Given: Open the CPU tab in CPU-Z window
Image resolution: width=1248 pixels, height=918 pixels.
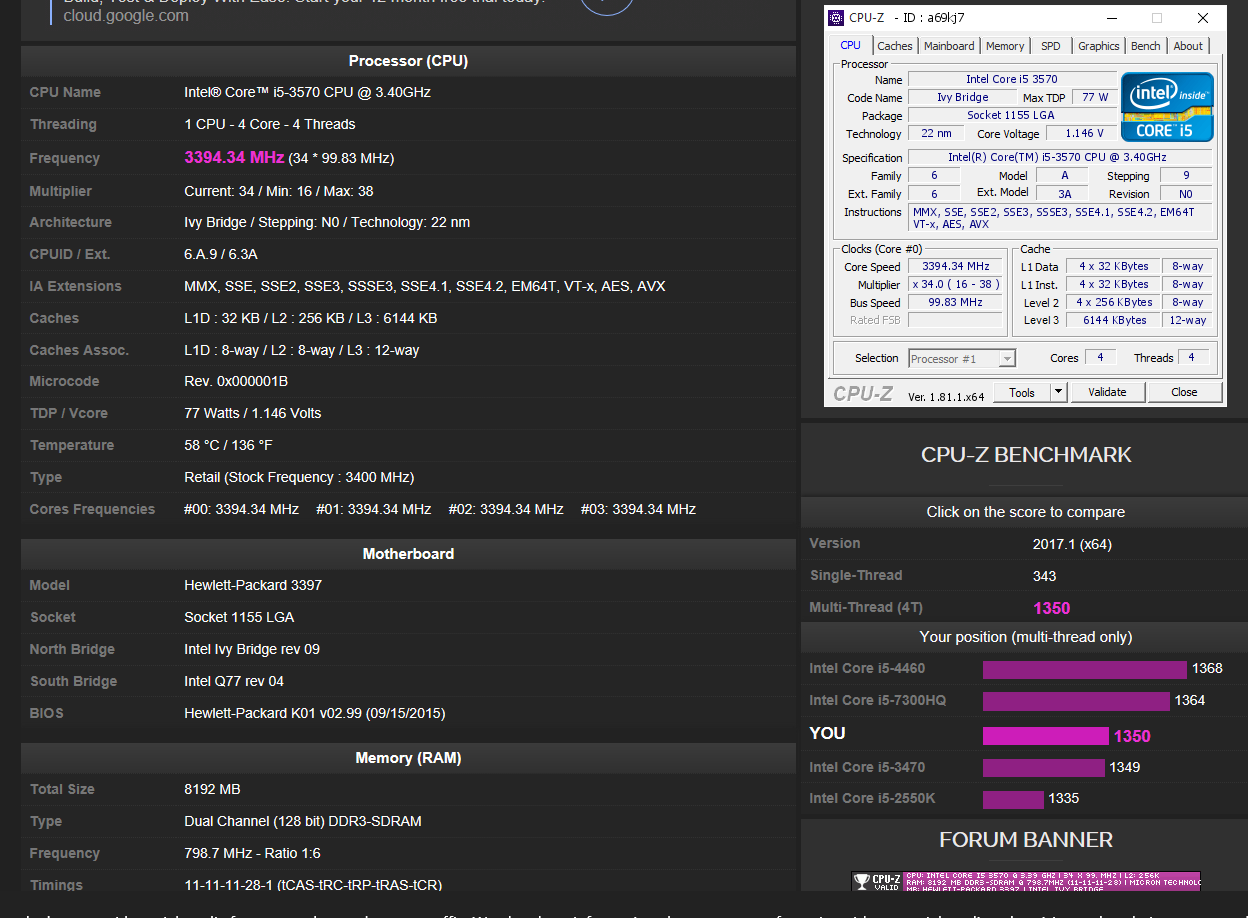Looking at the screenshot, I should point(850,45).
